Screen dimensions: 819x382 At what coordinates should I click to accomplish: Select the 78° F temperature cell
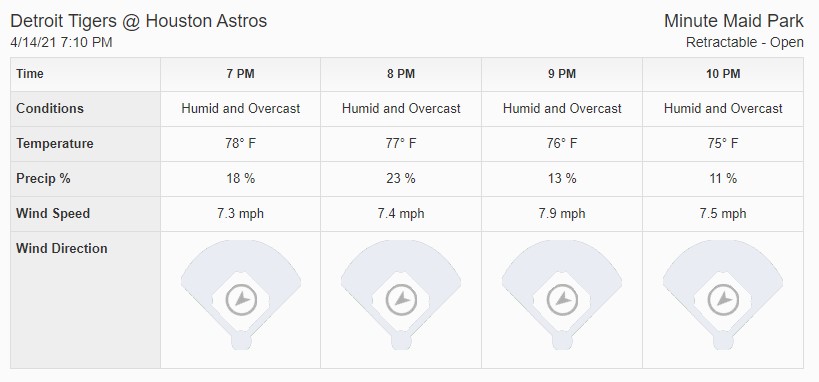(240, 144)
